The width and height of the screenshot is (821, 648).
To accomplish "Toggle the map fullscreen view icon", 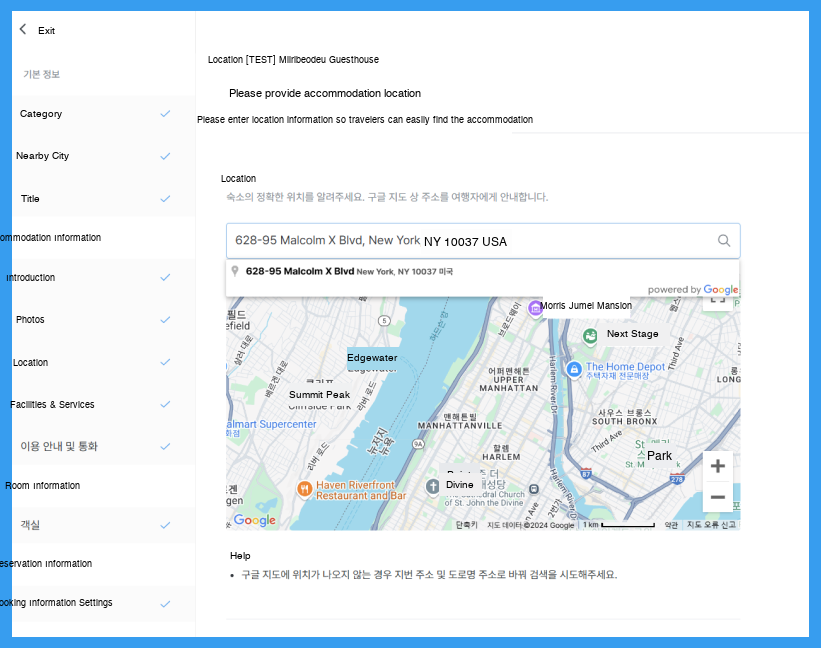I will 717,301.
